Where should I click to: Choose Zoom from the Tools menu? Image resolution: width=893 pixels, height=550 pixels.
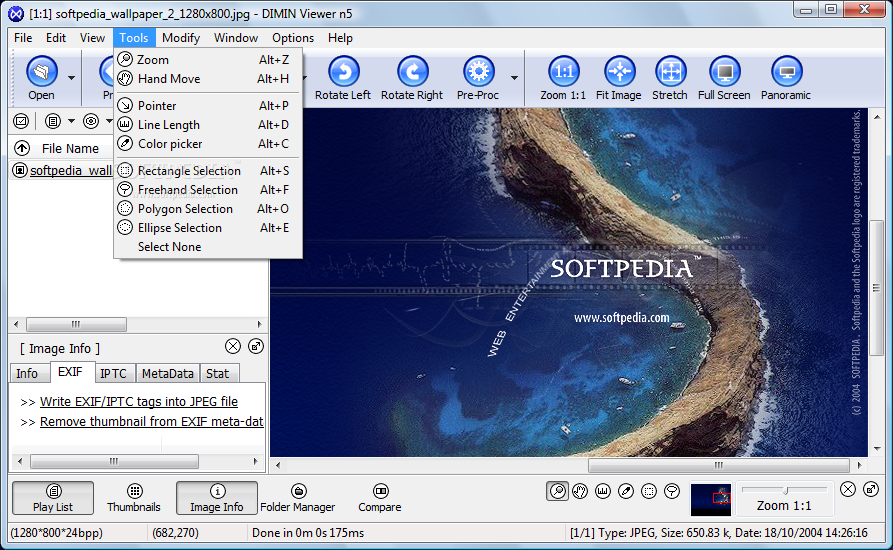point(208,60)
